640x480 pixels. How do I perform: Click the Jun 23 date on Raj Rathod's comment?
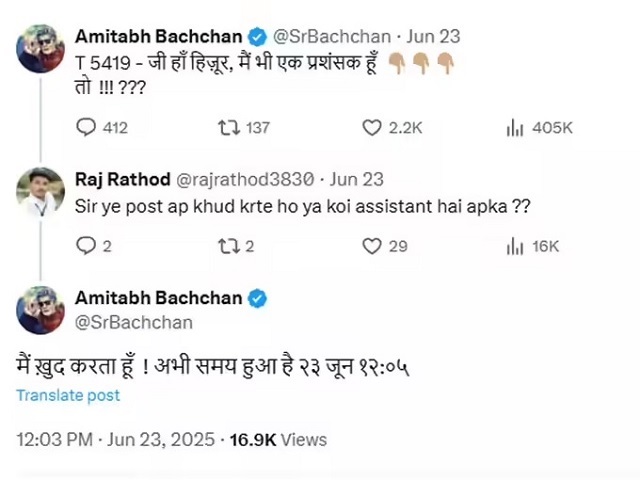point(357,180)
